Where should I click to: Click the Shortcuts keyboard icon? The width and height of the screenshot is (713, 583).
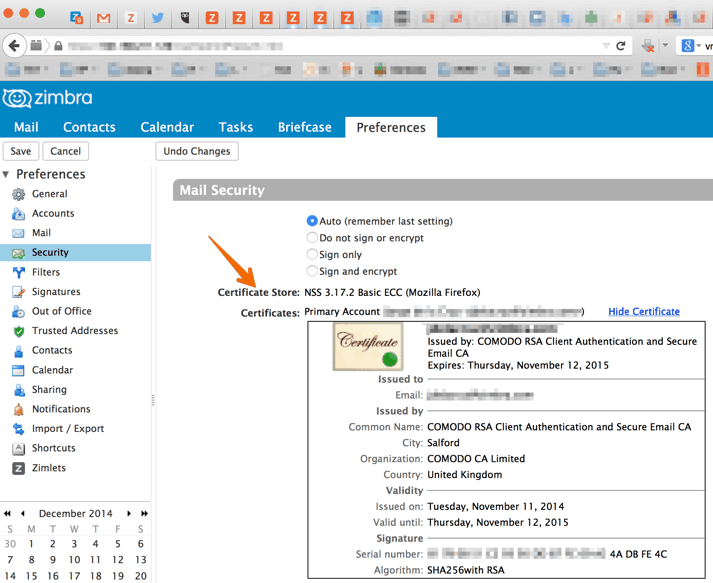[x=18, y=448]
